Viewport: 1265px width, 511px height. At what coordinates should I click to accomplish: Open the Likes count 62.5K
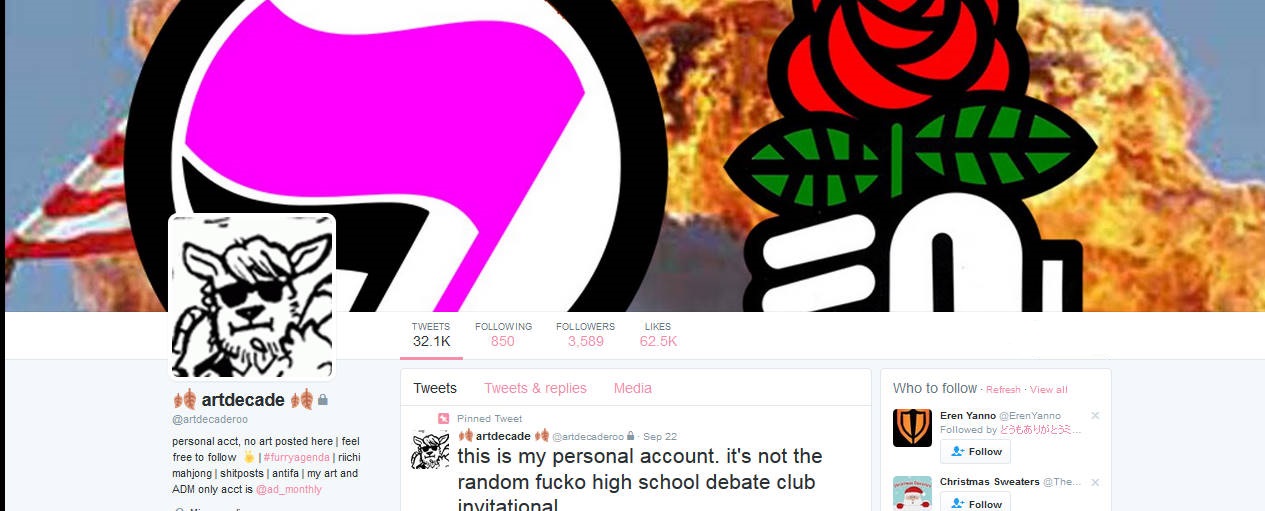pos(658,334)
